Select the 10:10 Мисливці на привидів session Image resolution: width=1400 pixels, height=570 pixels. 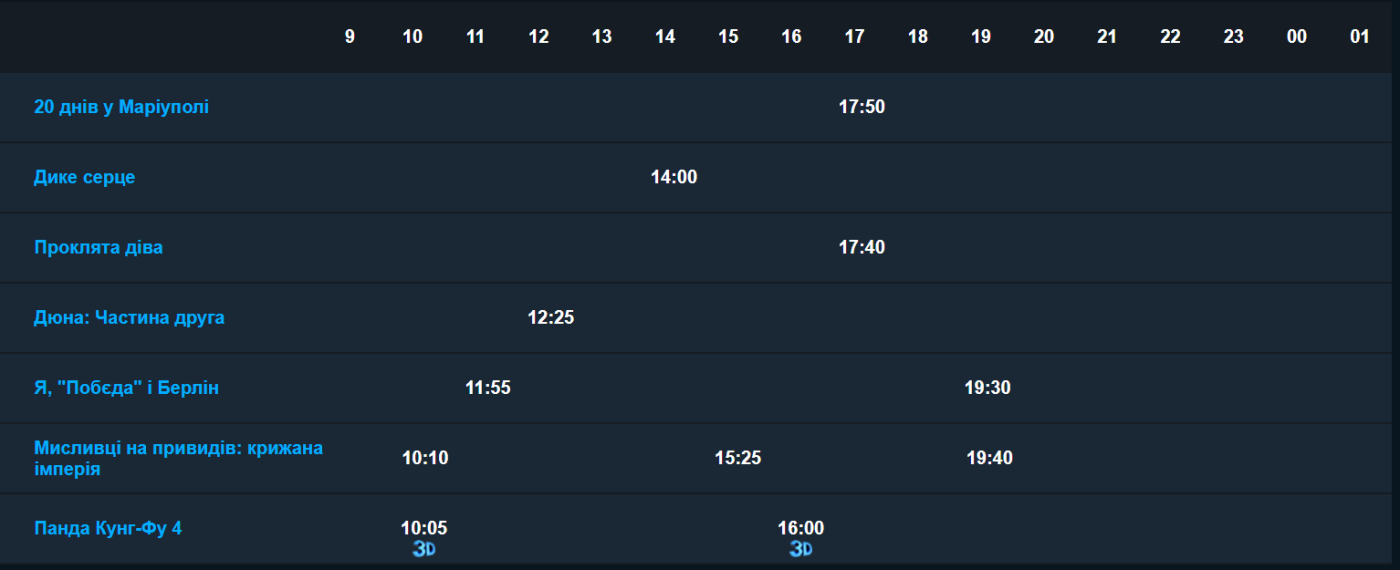[x=425, y=458]
